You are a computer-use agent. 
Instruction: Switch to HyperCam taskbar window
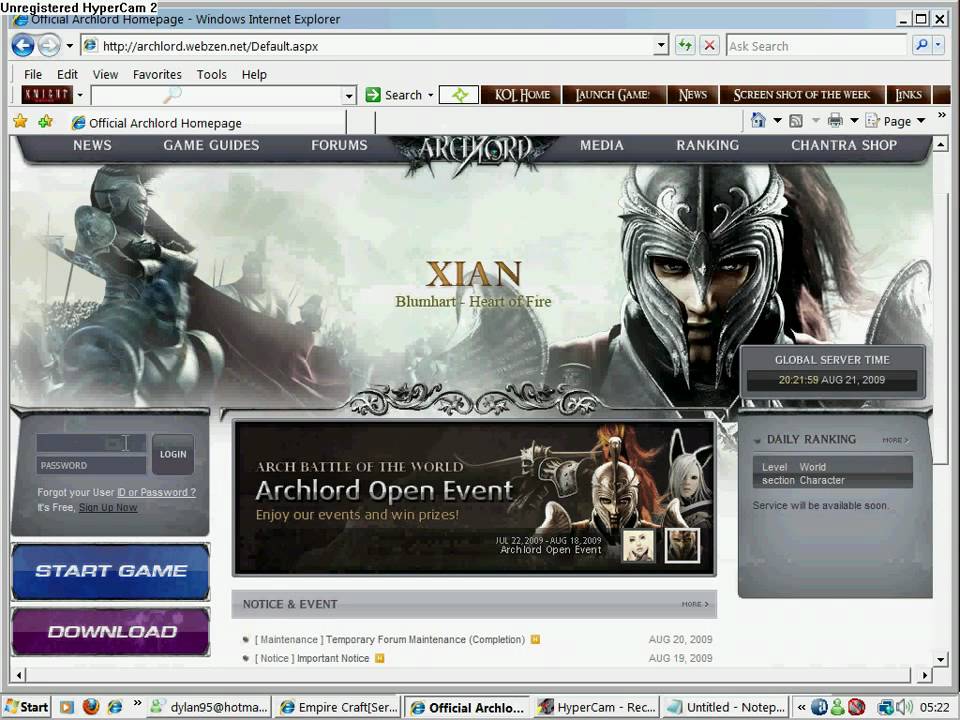coord(596,707)
